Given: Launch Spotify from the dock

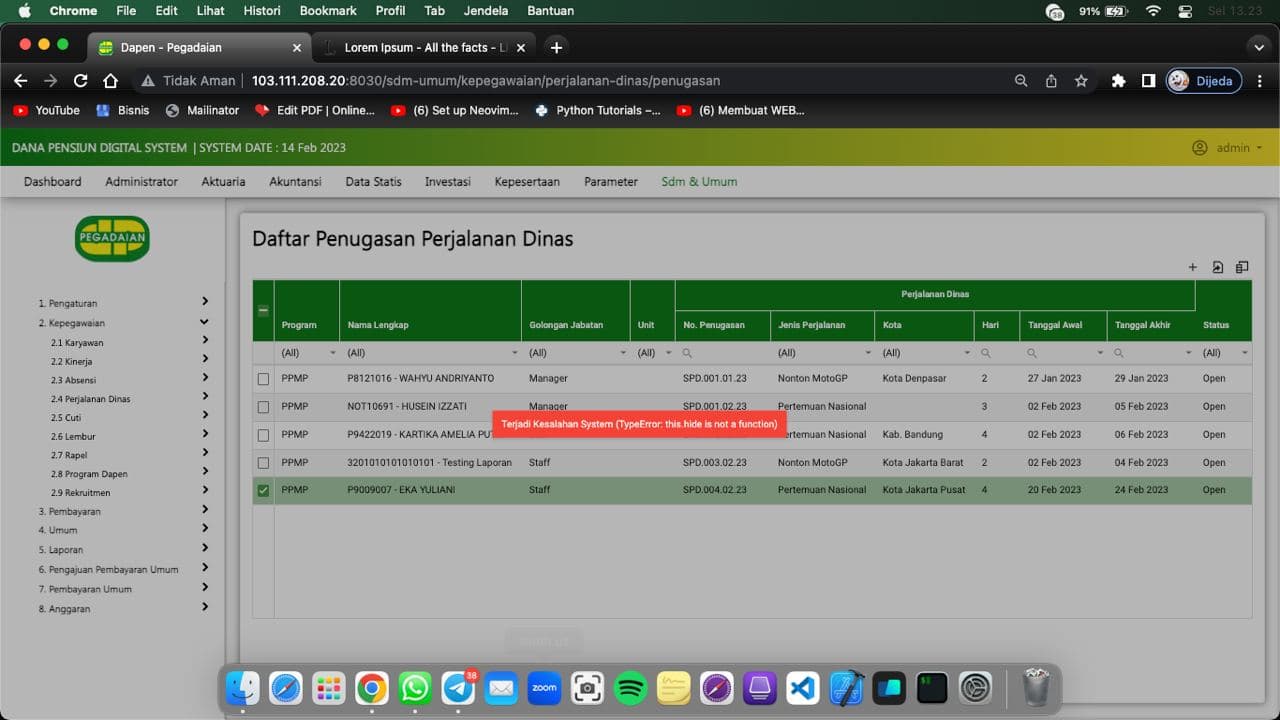Looking at the screenshot, I should (630, 687).
